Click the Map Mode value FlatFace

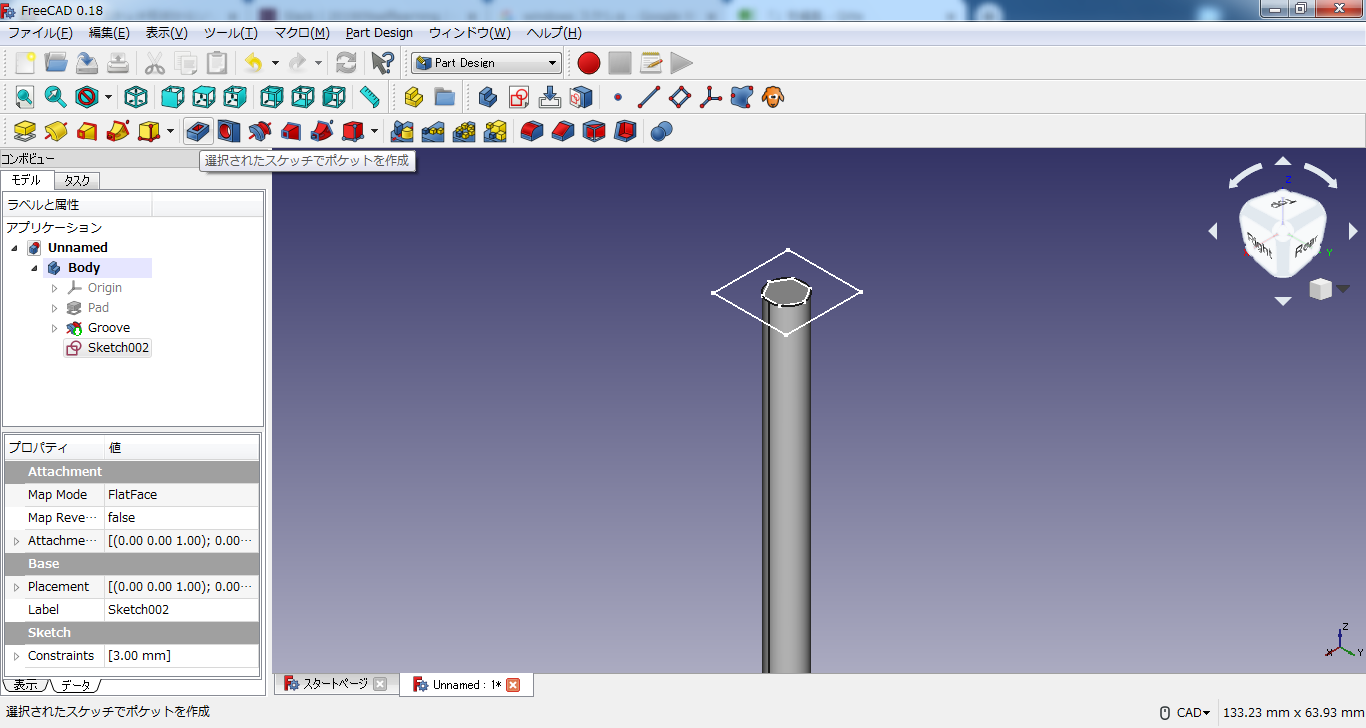pyautogui.click(x=181, y=495)
